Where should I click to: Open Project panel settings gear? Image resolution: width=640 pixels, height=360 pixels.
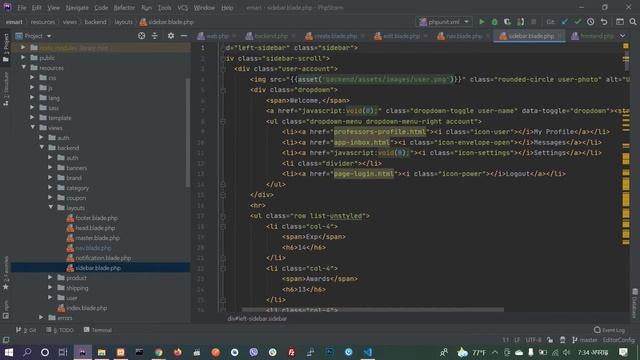pyautogui.click(x=171, y=36)
